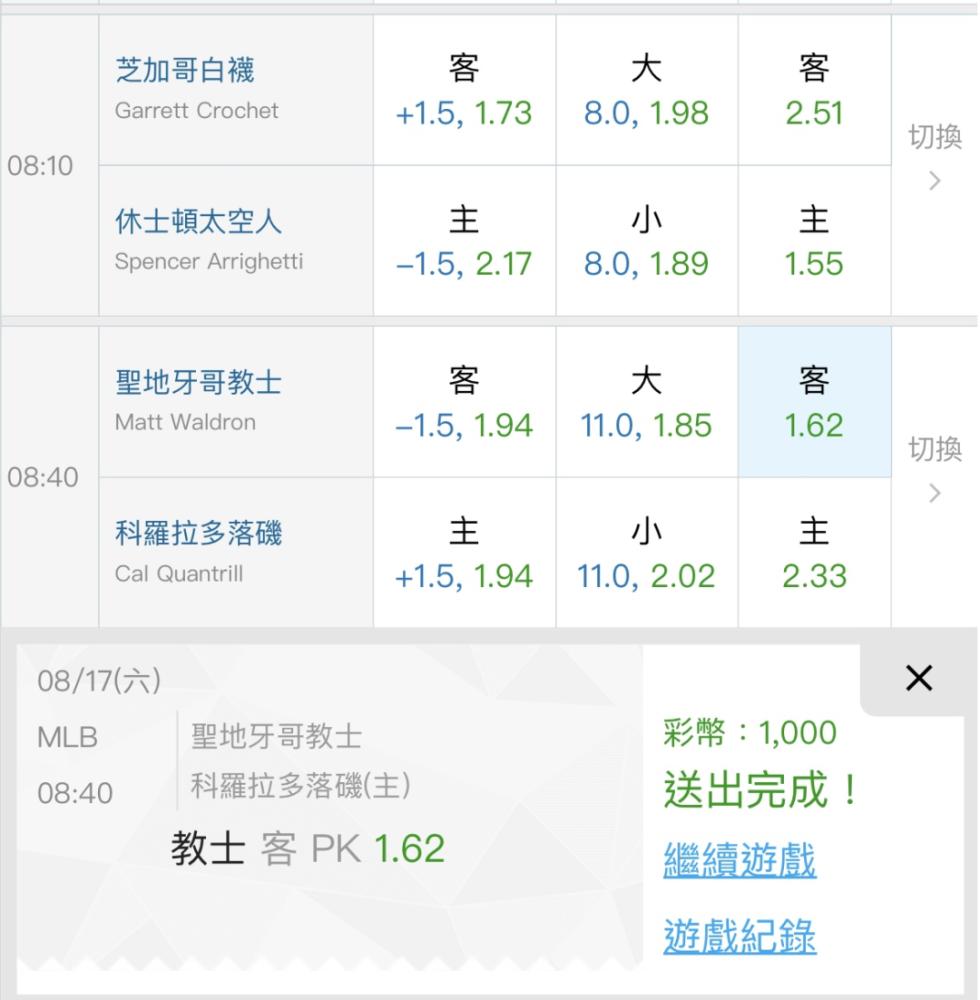Choose Astros moneyline 1.55
The height and width of the screenshot is (1000, 980).
(814, 241)
